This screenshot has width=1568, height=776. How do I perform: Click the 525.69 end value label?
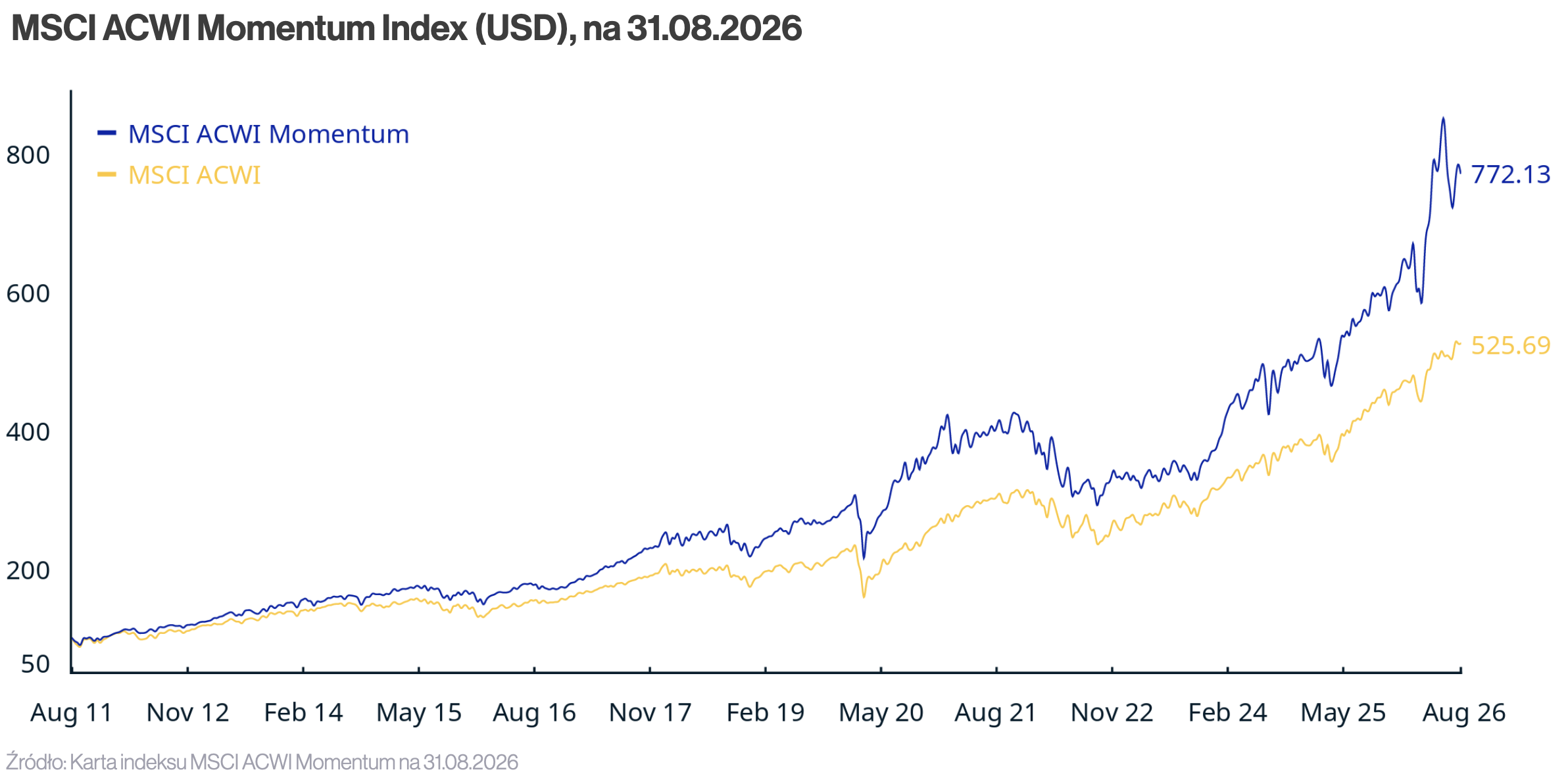pyautogui.click(x=1511, y=345)
